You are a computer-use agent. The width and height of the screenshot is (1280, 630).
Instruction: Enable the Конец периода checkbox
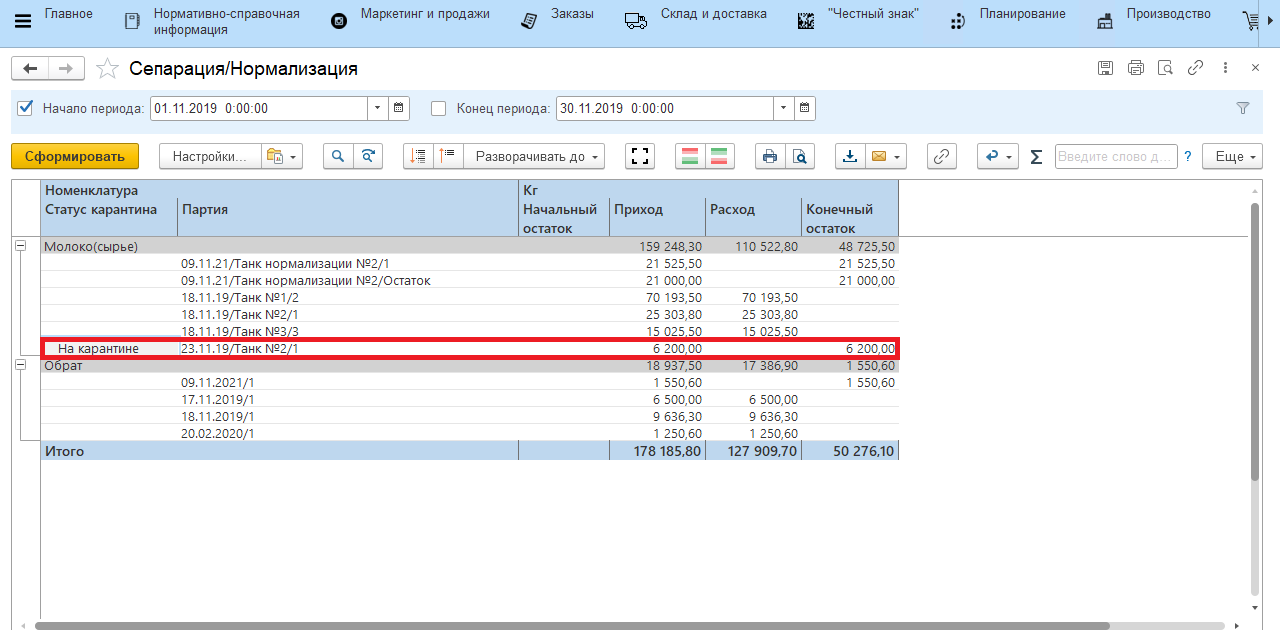coord(438,108)
